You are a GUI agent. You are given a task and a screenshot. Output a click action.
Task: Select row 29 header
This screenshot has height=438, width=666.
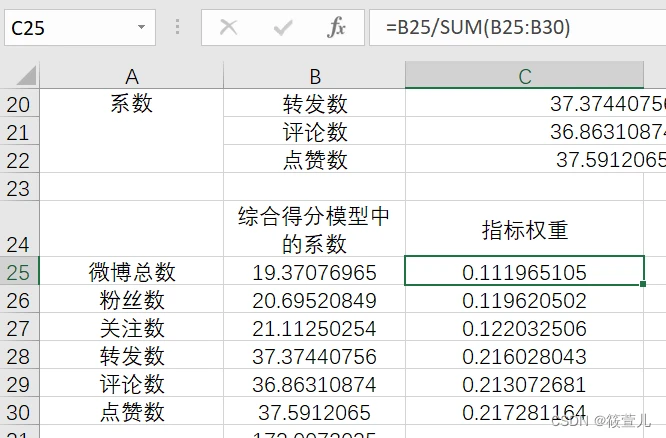click(x=20, y=383)
